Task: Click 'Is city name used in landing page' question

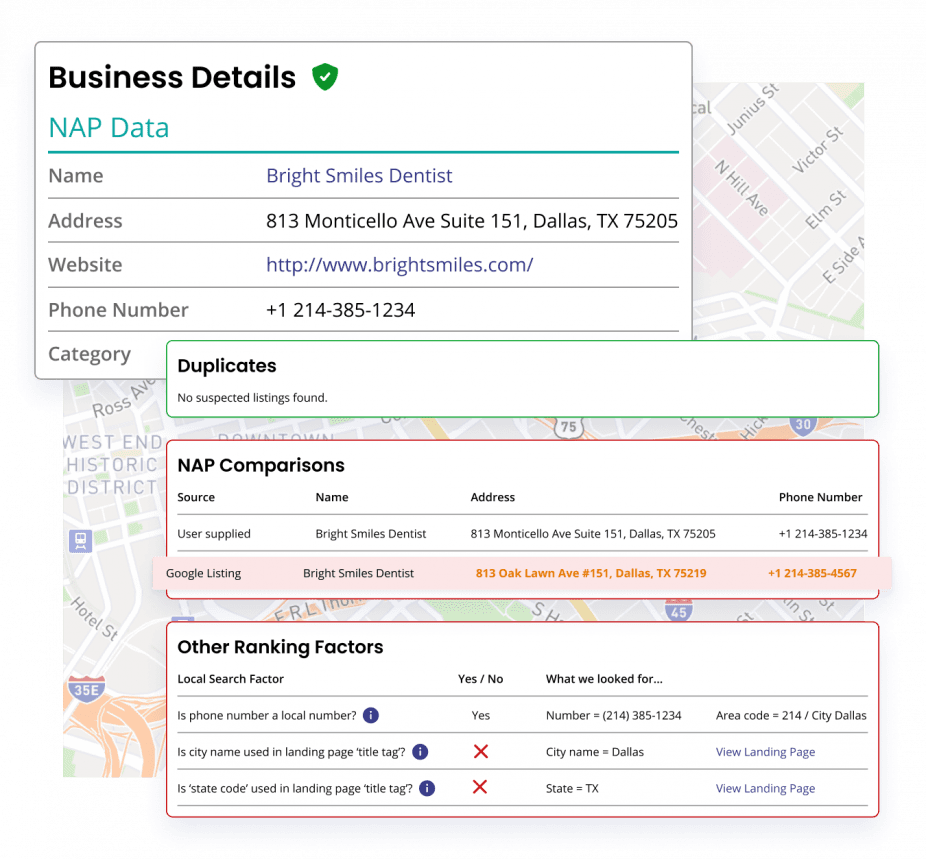Action: click(x=291, y=752)
